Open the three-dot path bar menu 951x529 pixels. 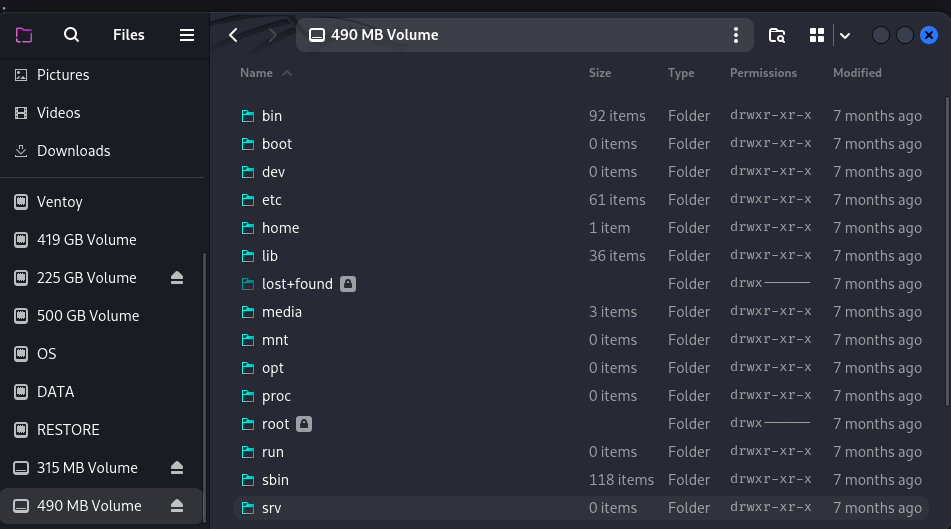(736, 35)
